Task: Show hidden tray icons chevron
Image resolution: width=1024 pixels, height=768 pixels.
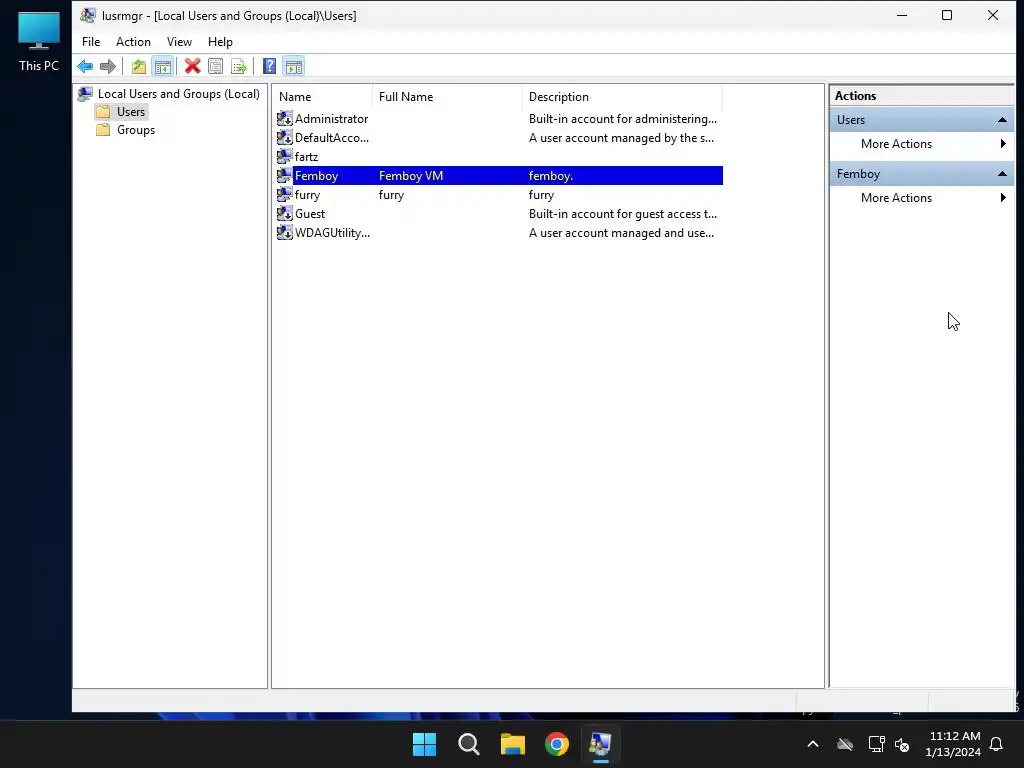Action: 813,744
